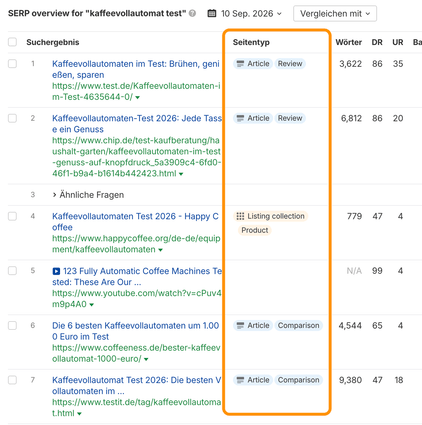Check the box for result 5 YouTube
The height and width of the screenshot is (425, 422).
12,271
